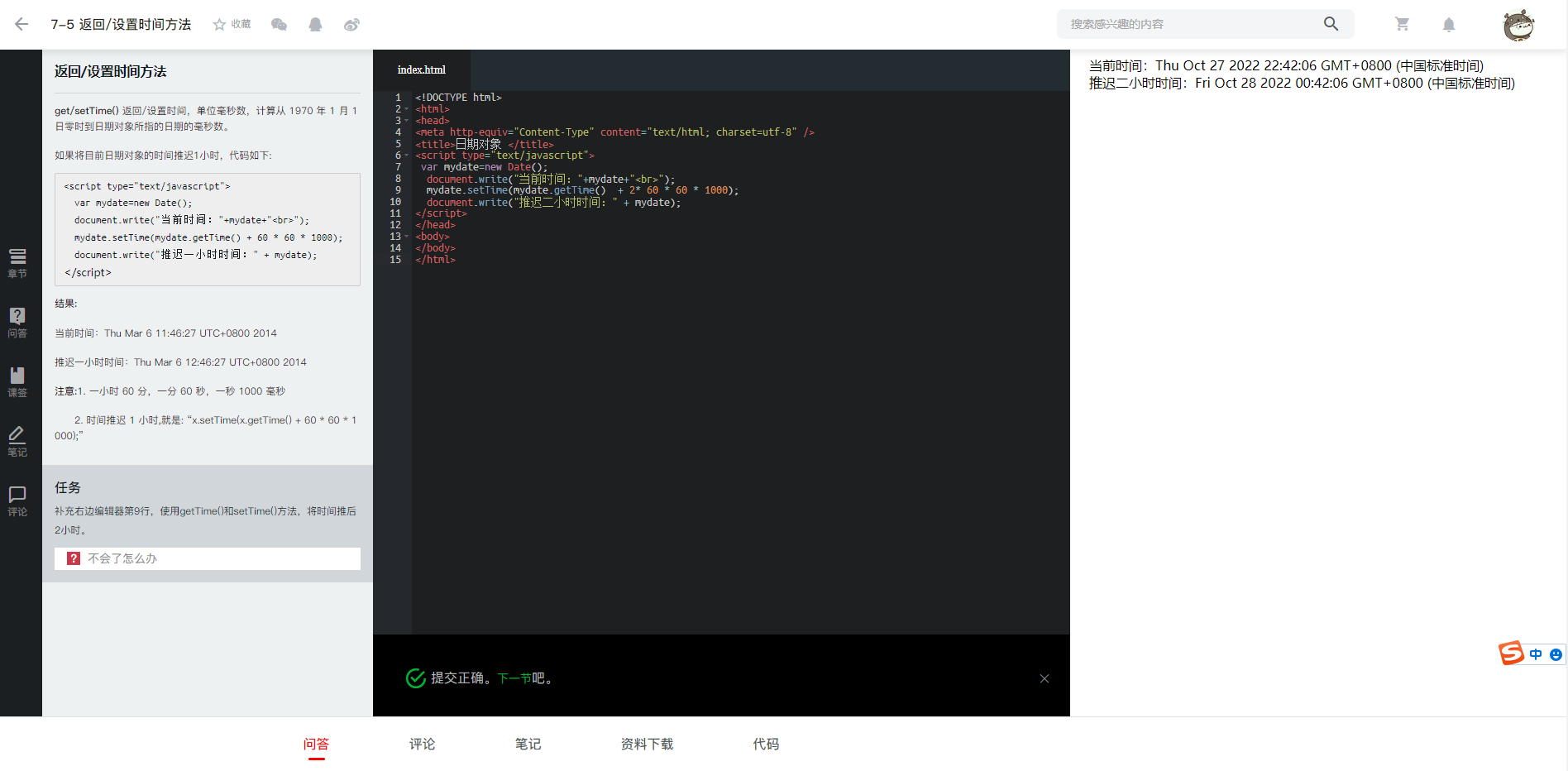Fold the head tag on line 3
This screenshot has height=771, width=1568.
406,121
